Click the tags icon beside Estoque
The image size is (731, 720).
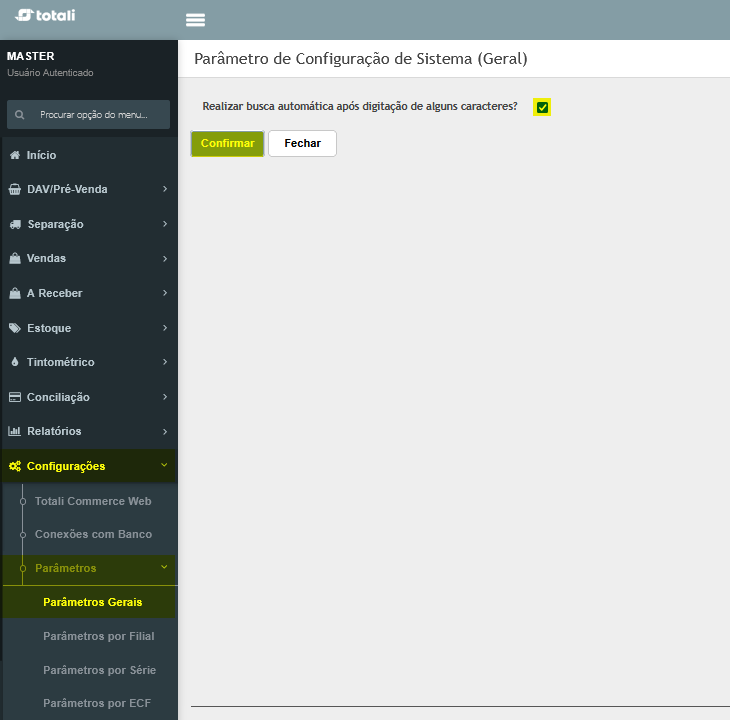[x=15, y=328]
